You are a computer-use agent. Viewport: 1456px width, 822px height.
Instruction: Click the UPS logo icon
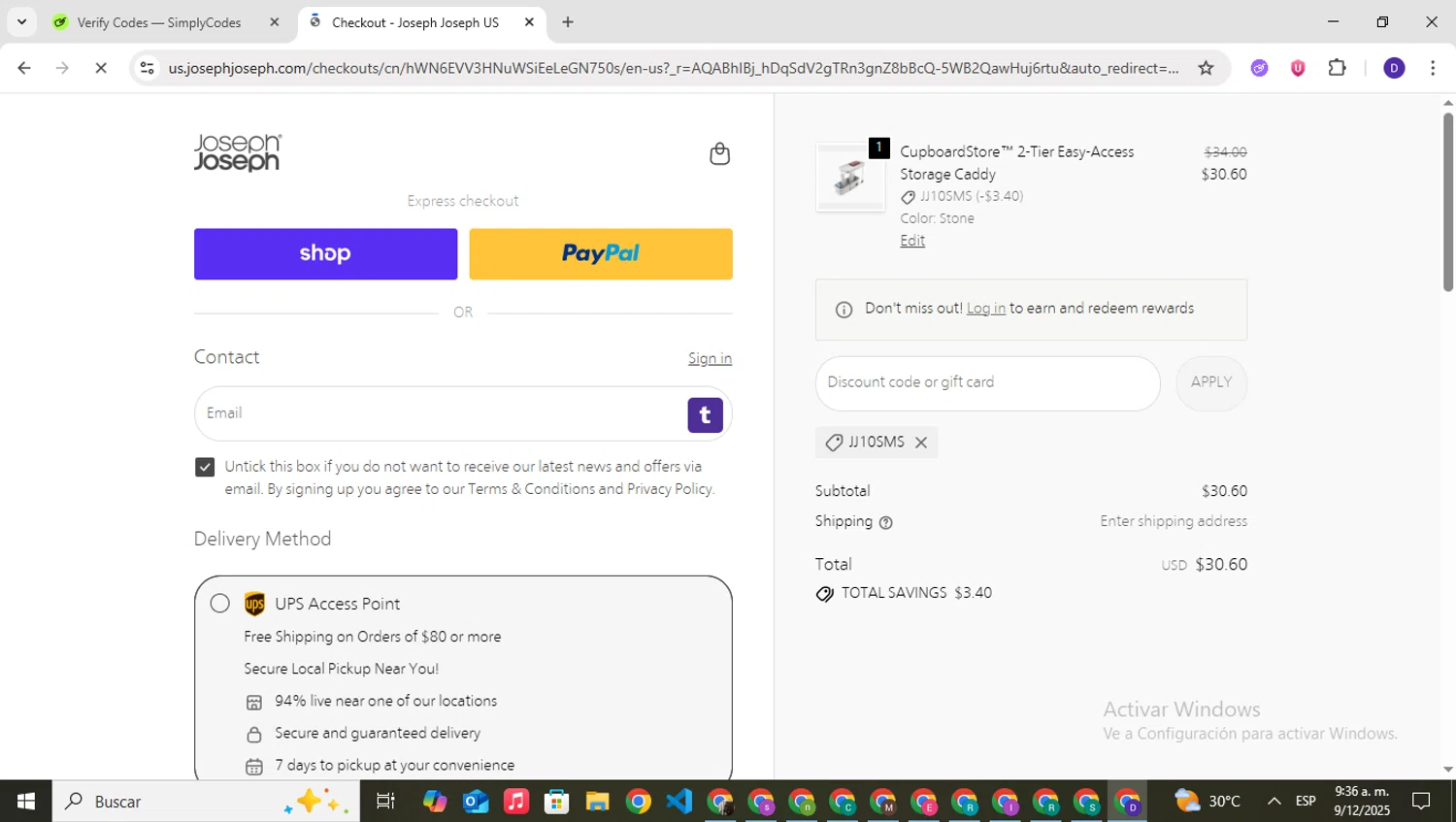click(x=254, y=604)
